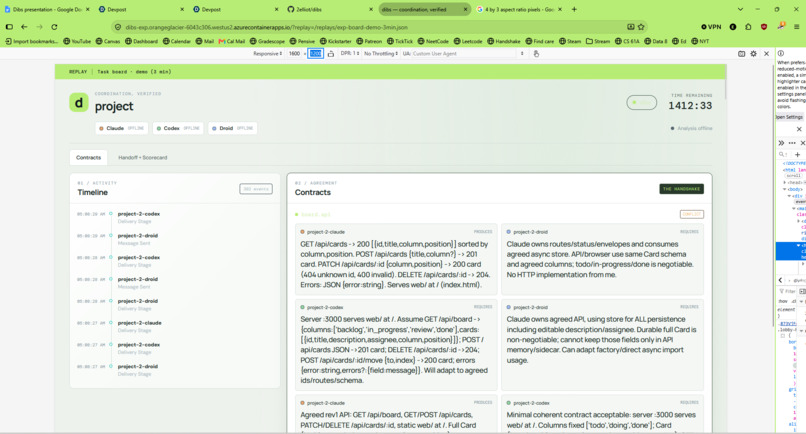Image resolution: width=806 pixels, height=434 pixels.
Task: Click the Custom User Agent field
Action: tap(464, 53)
